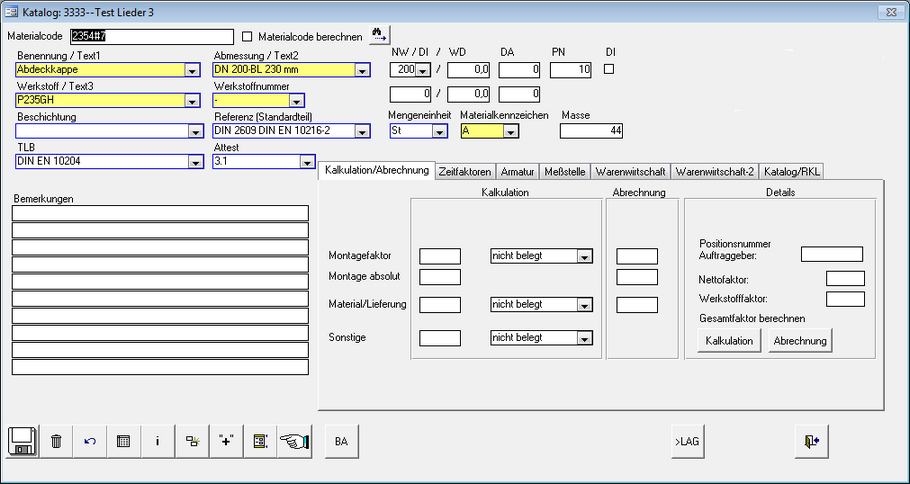Click the trash can delete icon
This screenshot has width=910, height=484.
point(57,441)
